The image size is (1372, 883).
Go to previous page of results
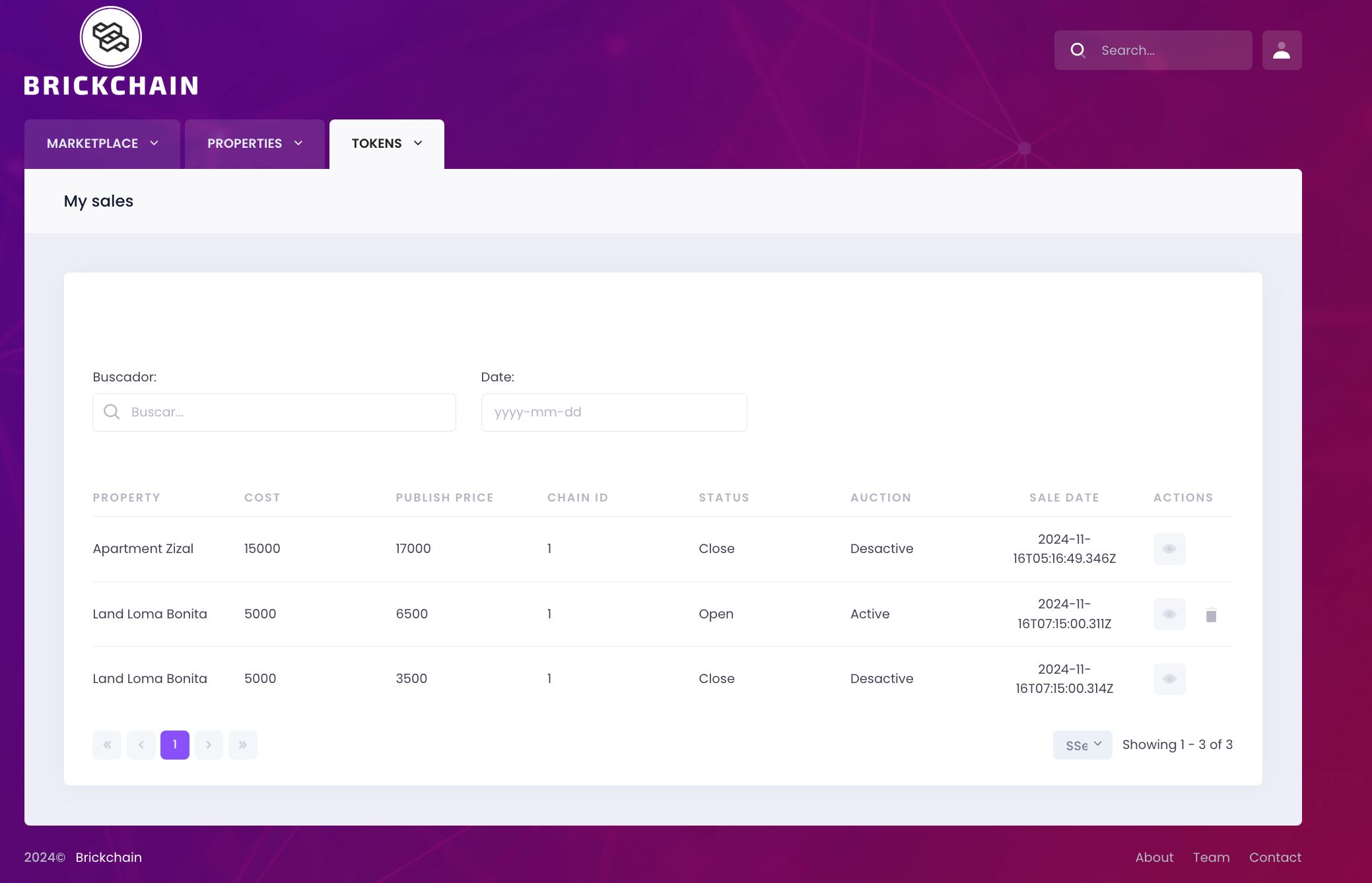[141, 745]
